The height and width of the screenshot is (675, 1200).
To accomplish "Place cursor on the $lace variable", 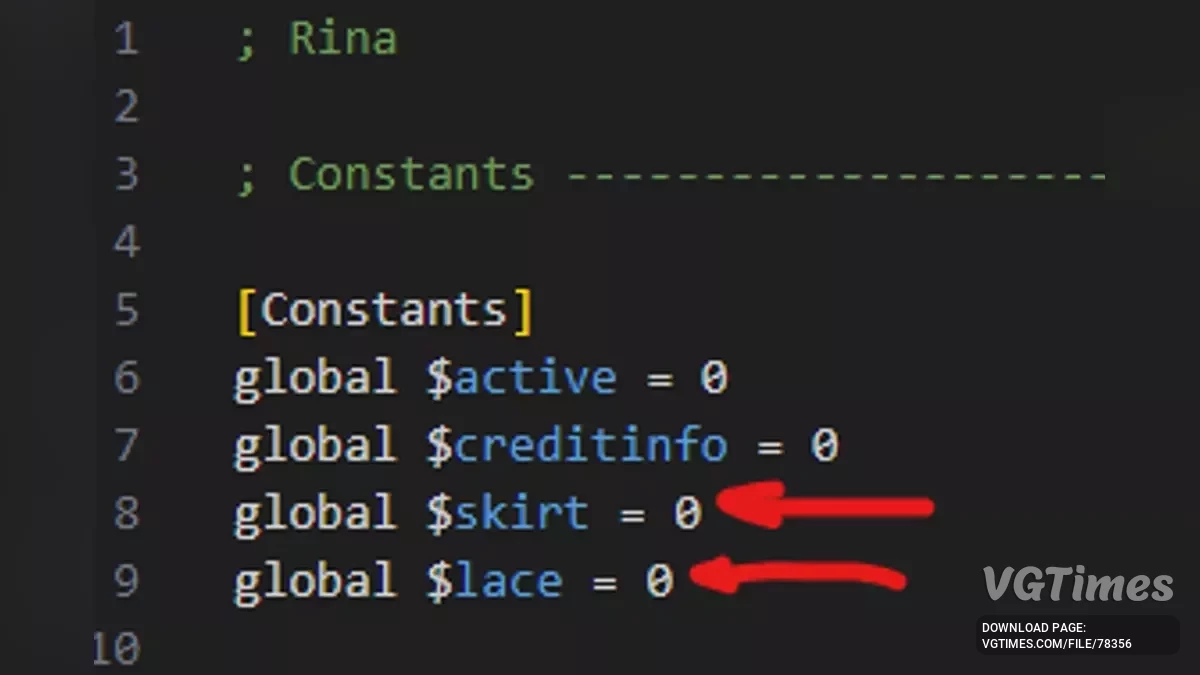I will click(x=494, y=582).
